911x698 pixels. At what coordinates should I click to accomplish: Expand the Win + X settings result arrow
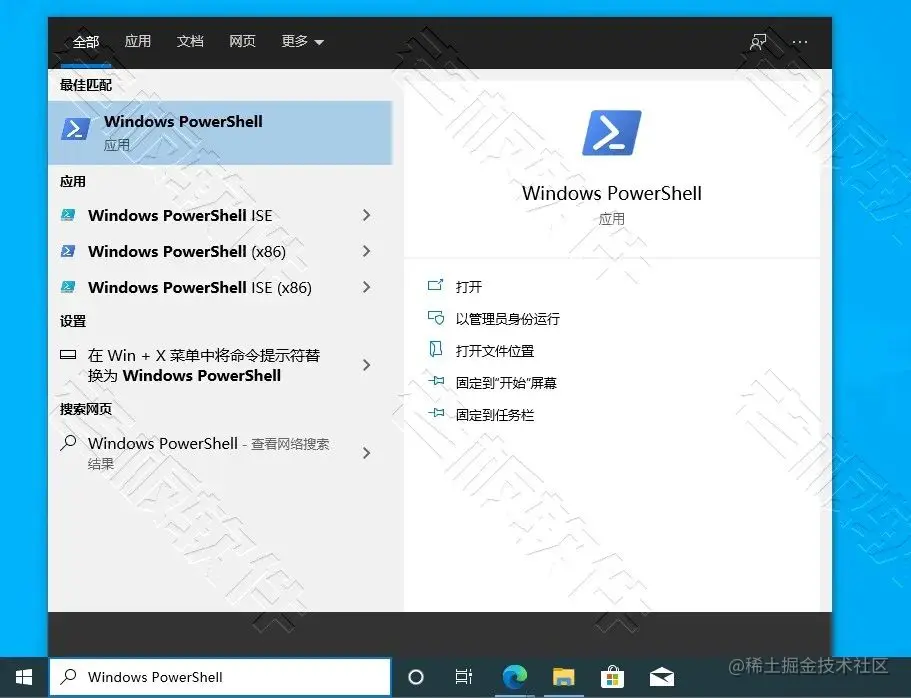(367, 365)
